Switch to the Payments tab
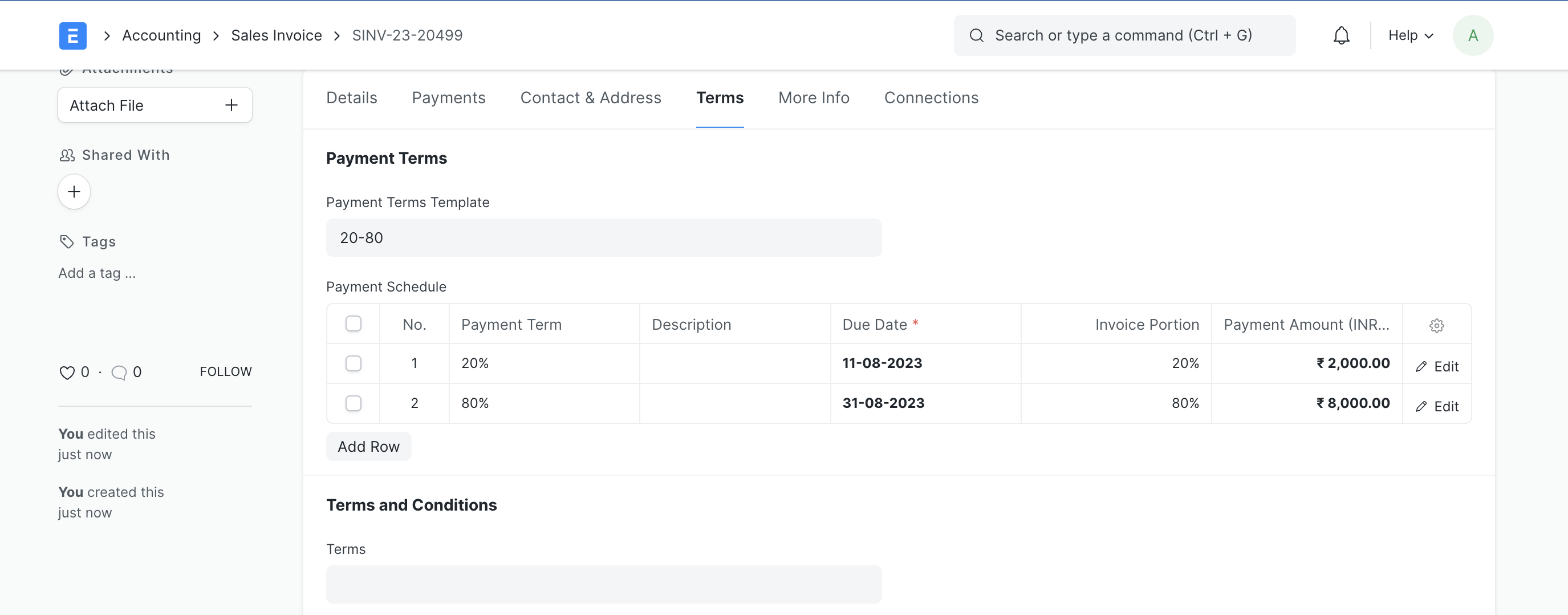The height and width of the screenshot is (615, 1568). [448, 98]
